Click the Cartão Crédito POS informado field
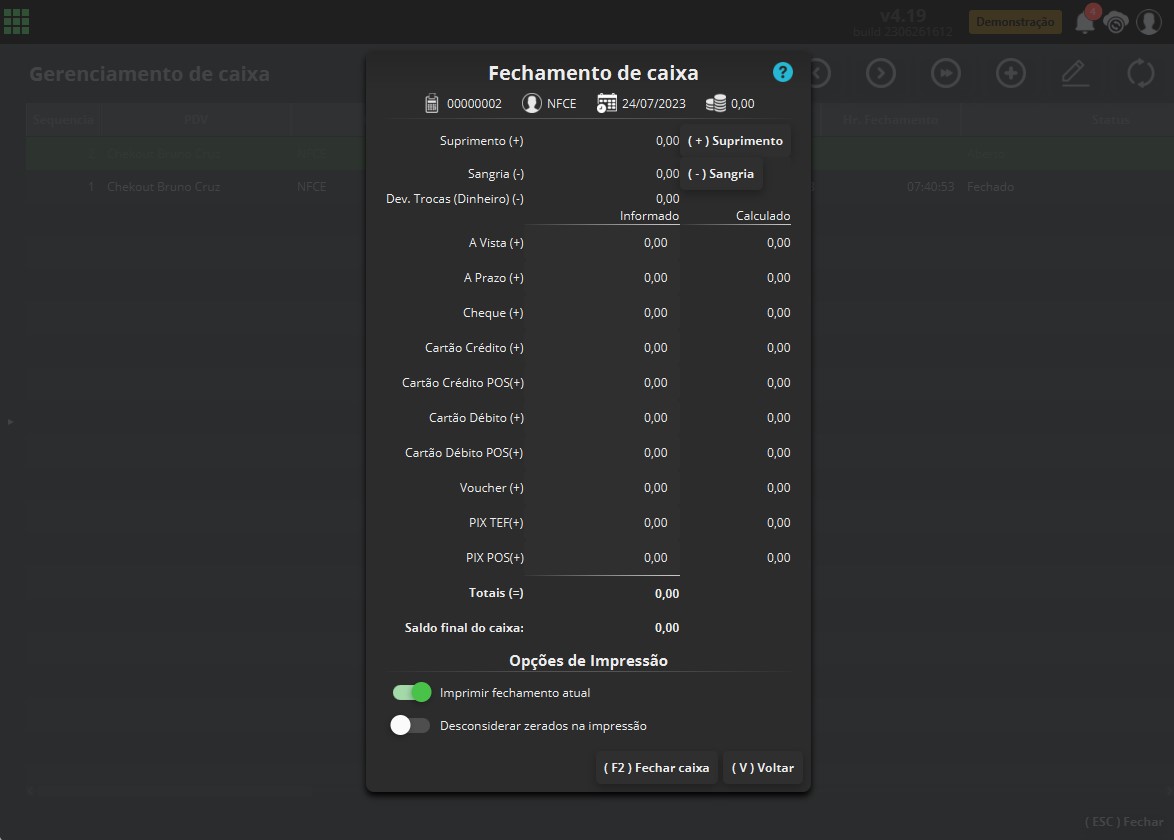Screen dimensions: 1174x840 pos(602,383)
